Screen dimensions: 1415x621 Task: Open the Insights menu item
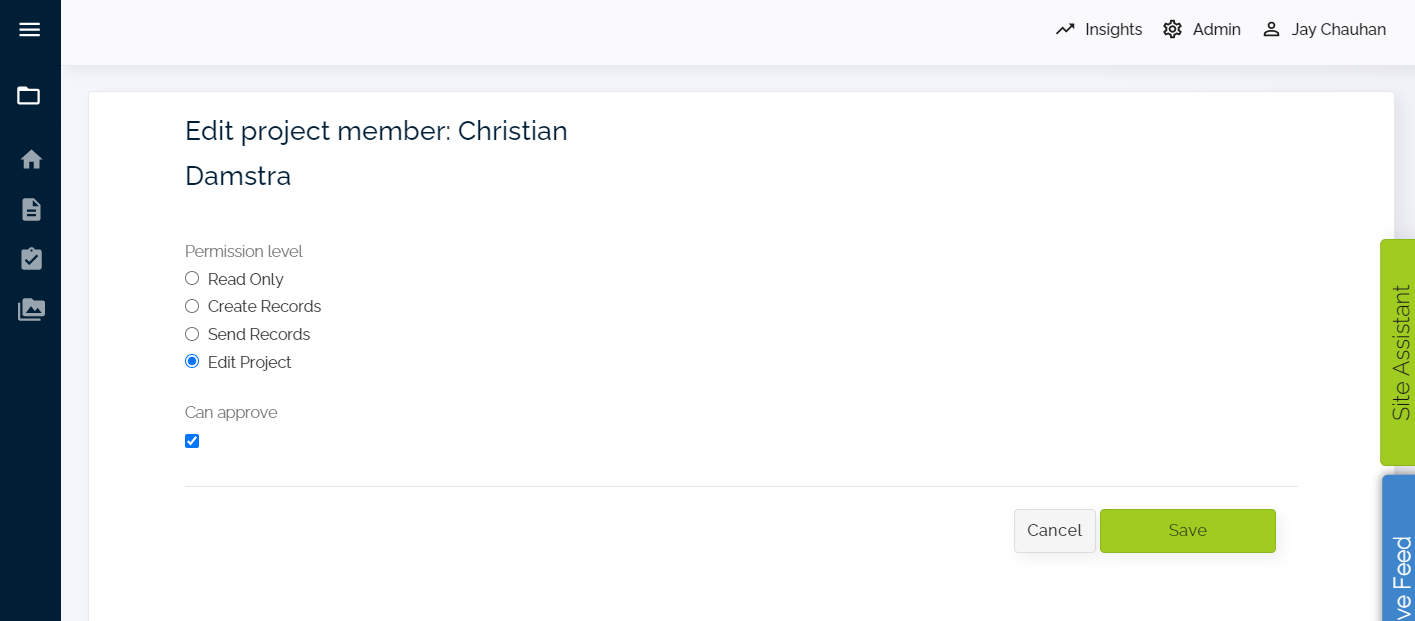pos(1113,30)
